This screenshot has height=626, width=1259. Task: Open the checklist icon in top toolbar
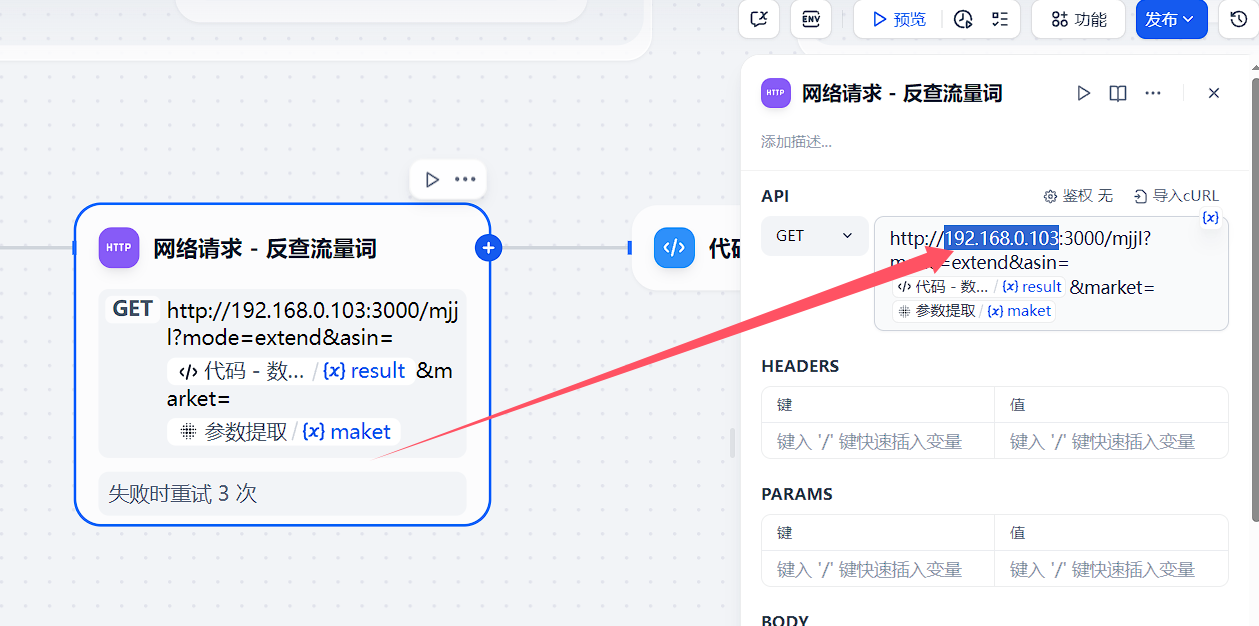tap(999, 19)
